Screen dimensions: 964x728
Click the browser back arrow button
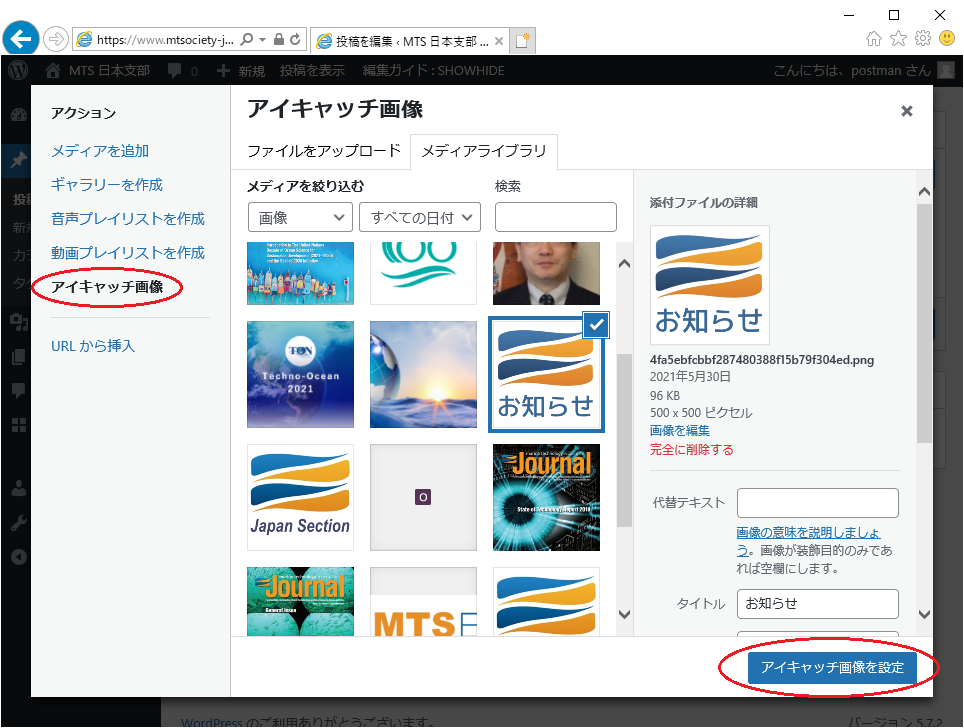pyautogui.click(x=20, y=39)
